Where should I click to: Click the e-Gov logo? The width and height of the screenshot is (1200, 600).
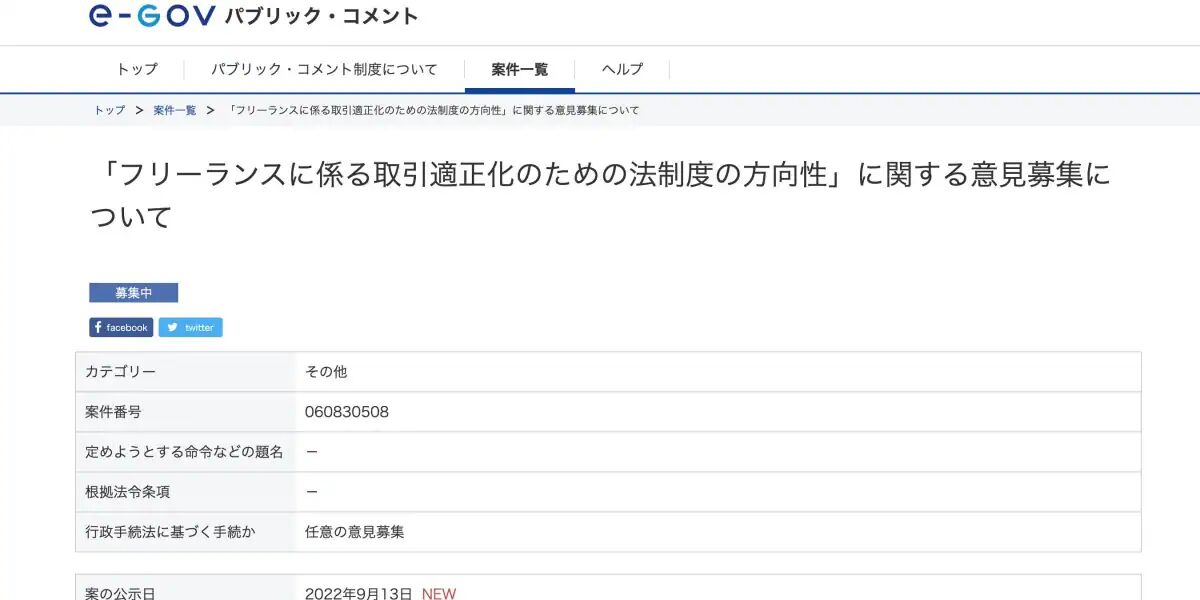pyautogui.click(x=152, y=15)
